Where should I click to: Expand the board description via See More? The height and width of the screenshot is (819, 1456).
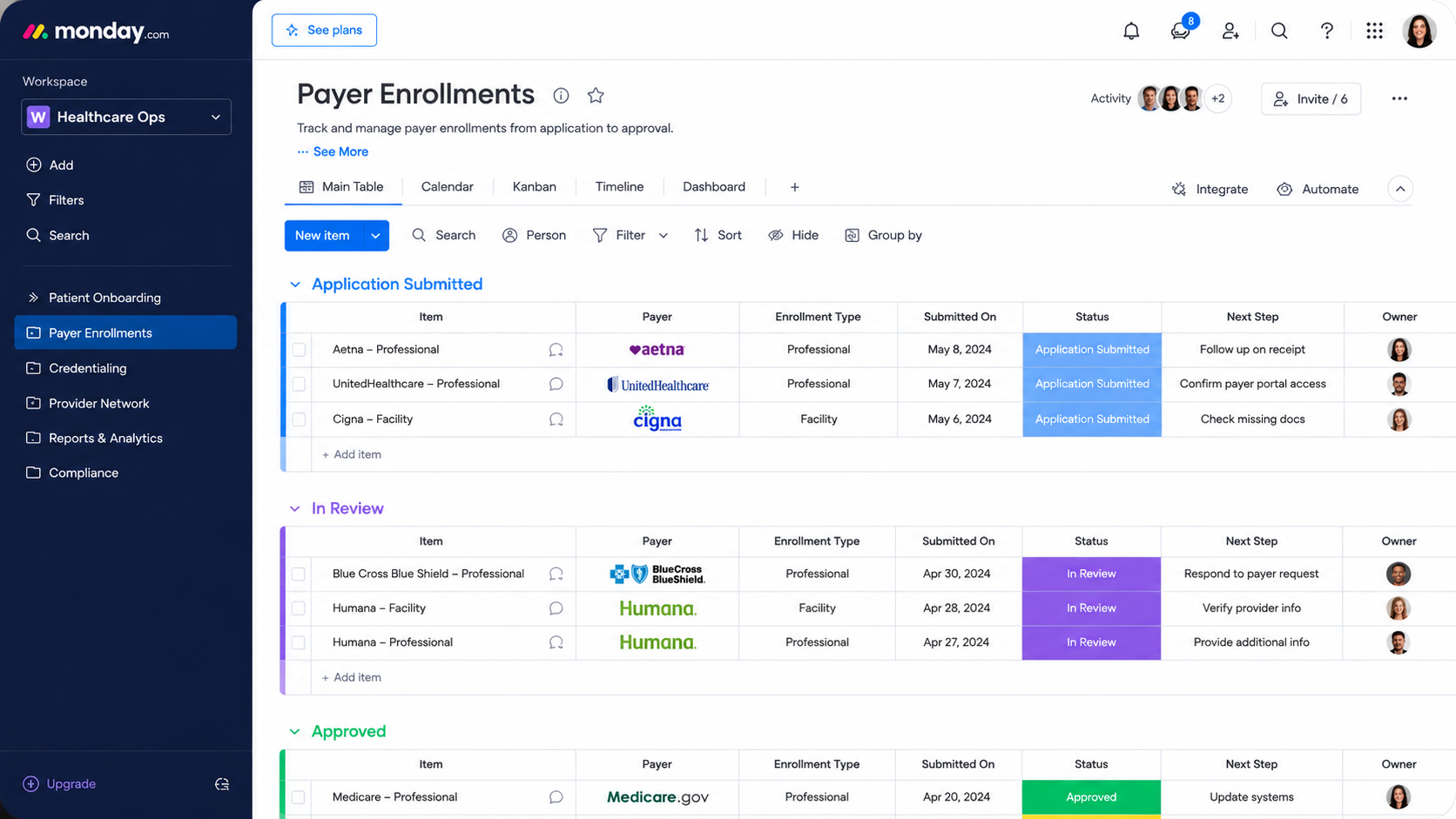pos(333,151)
